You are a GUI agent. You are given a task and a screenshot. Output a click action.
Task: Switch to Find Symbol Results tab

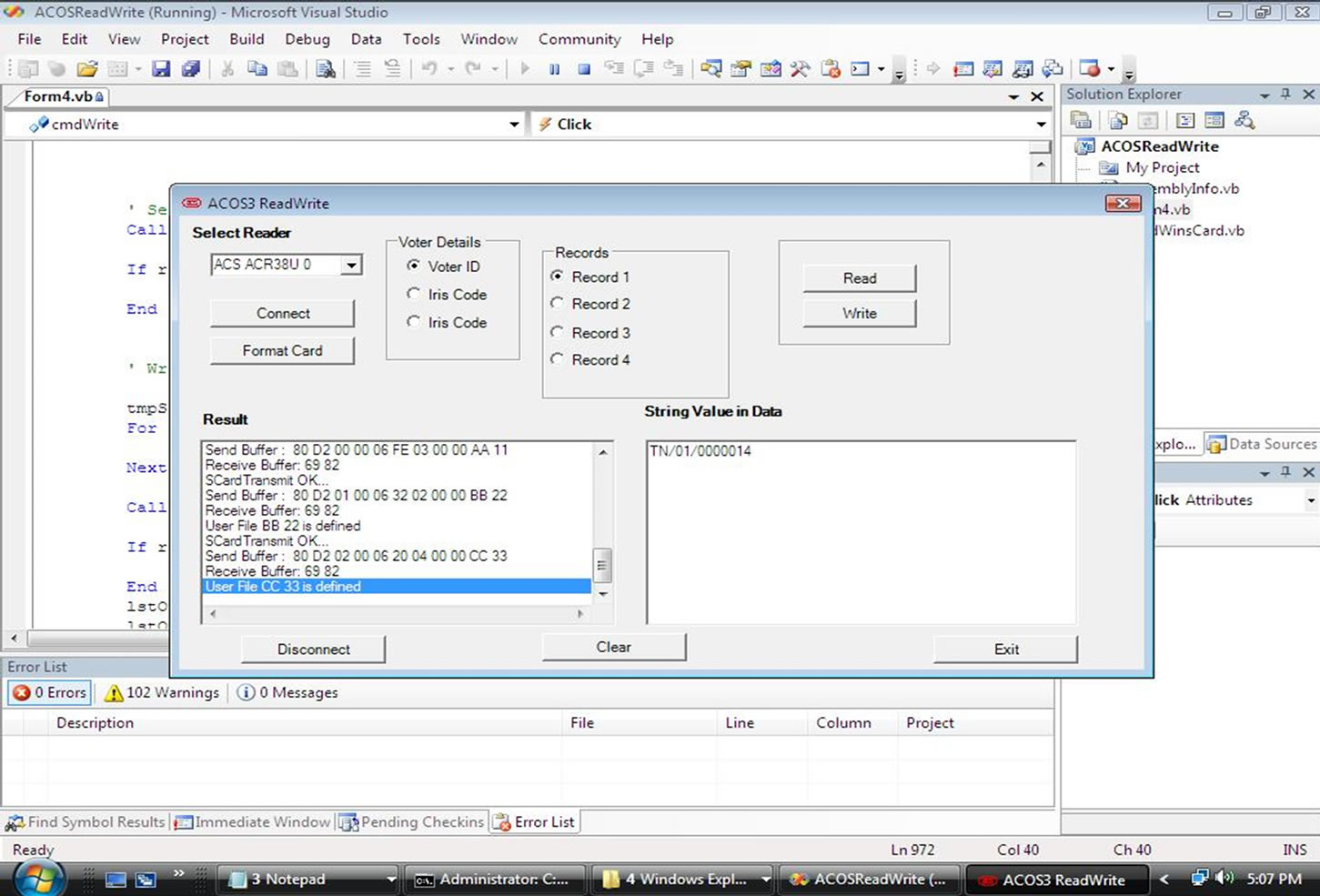point(86,822)
